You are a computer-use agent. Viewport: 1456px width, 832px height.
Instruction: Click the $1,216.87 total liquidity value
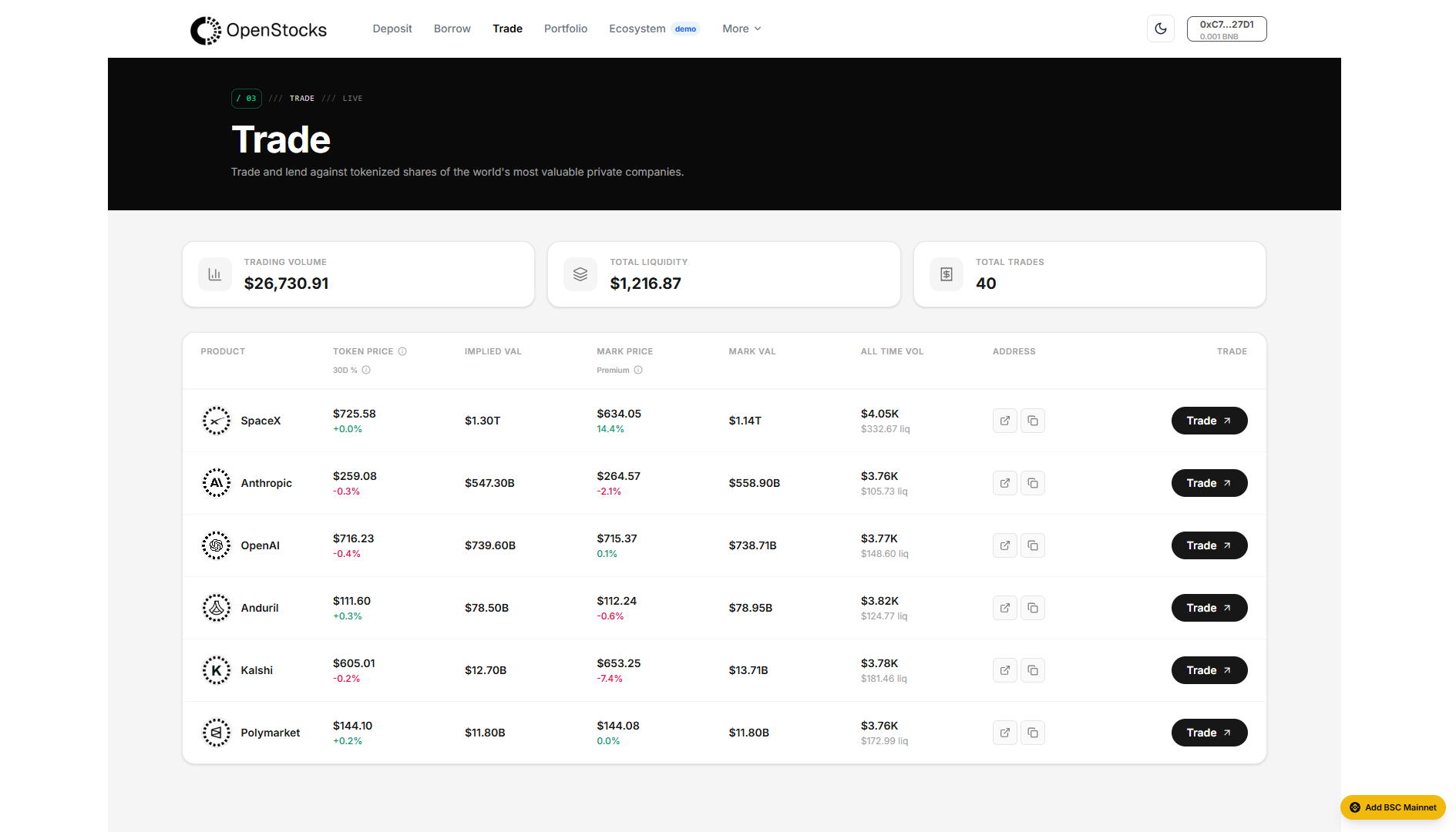coord(646,283)
